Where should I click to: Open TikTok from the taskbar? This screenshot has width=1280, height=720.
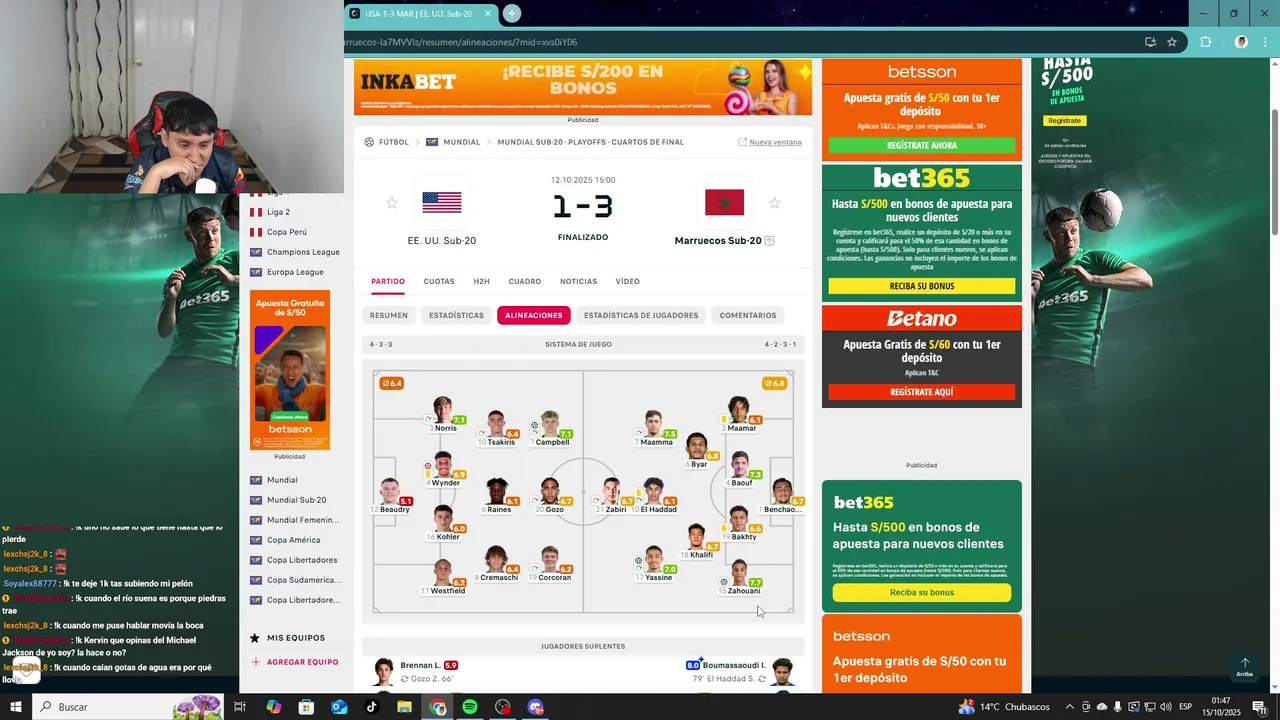click(x=372, y=707)
